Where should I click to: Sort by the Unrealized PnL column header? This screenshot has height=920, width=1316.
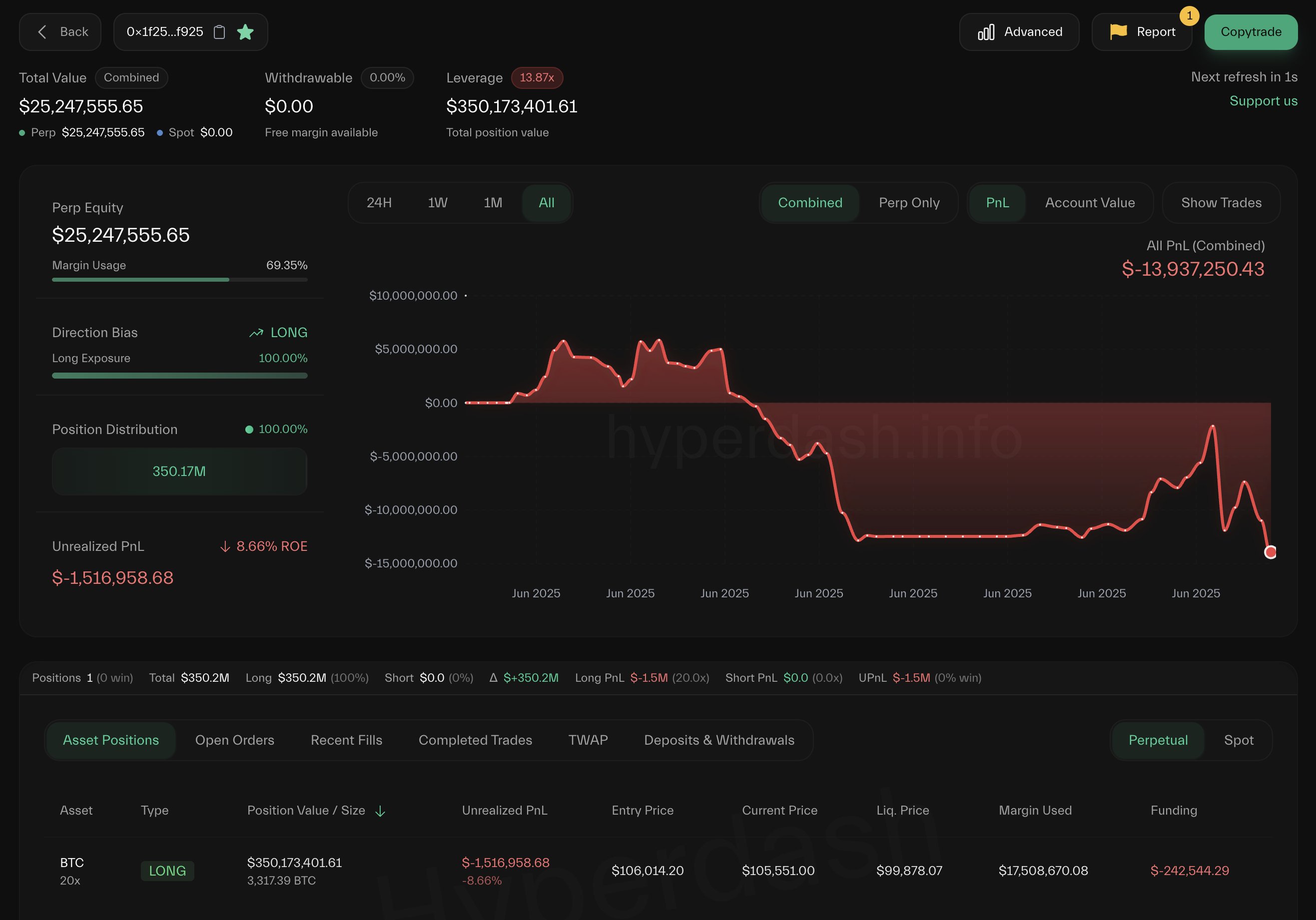tap(505, 811)
